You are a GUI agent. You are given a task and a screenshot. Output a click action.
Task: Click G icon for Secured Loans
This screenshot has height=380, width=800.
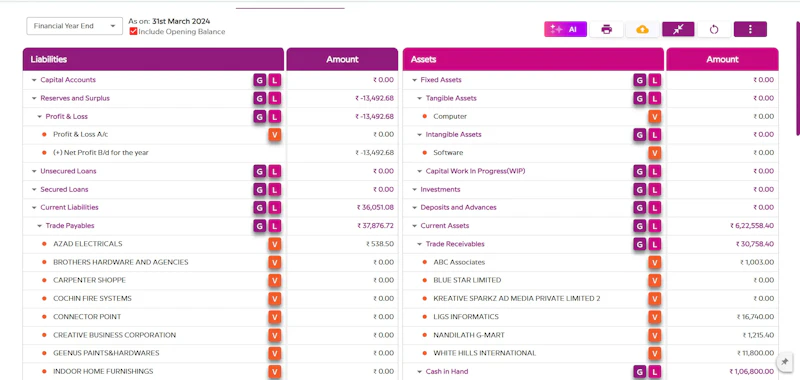coord(260,190)
